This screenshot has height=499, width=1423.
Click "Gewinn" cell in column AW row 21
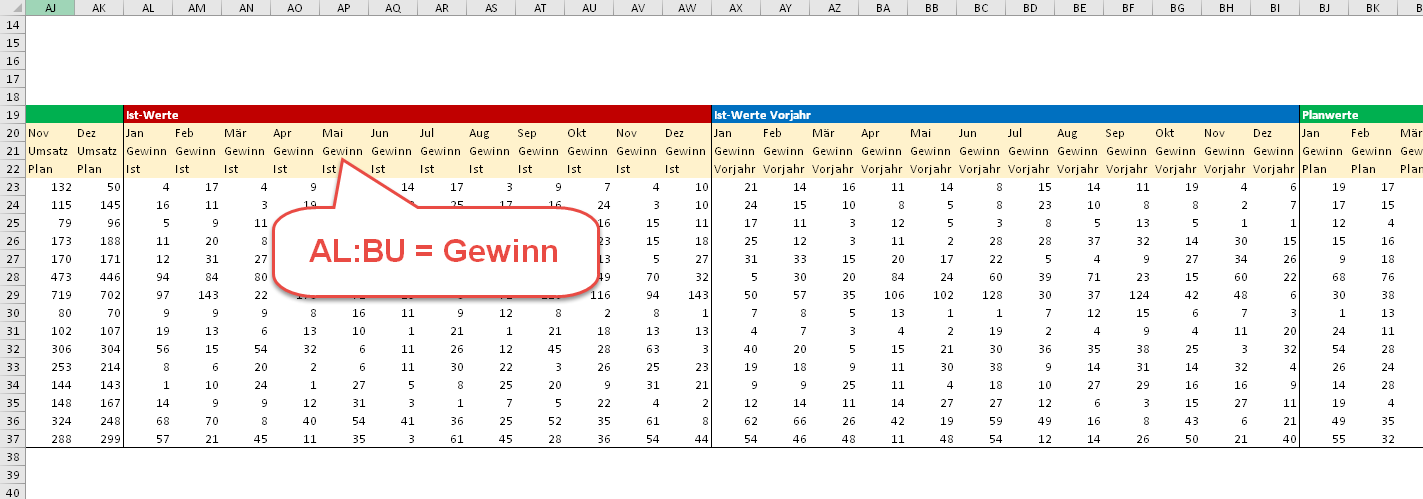pyautogui.click(x=686, y=151)
